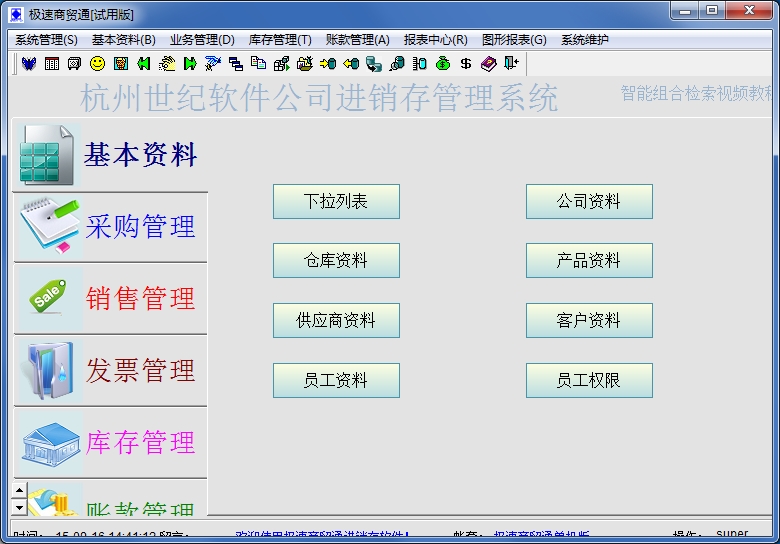Screen dimensions: 780x544
Task: Click the app icon in the title bar
Action: click(16, 14)
